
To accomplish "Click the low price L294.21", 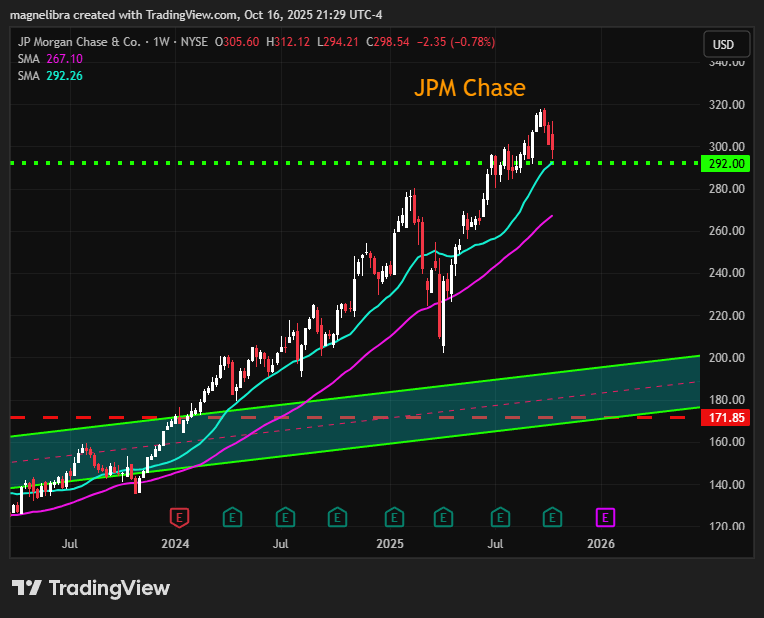I will [338, 42].
